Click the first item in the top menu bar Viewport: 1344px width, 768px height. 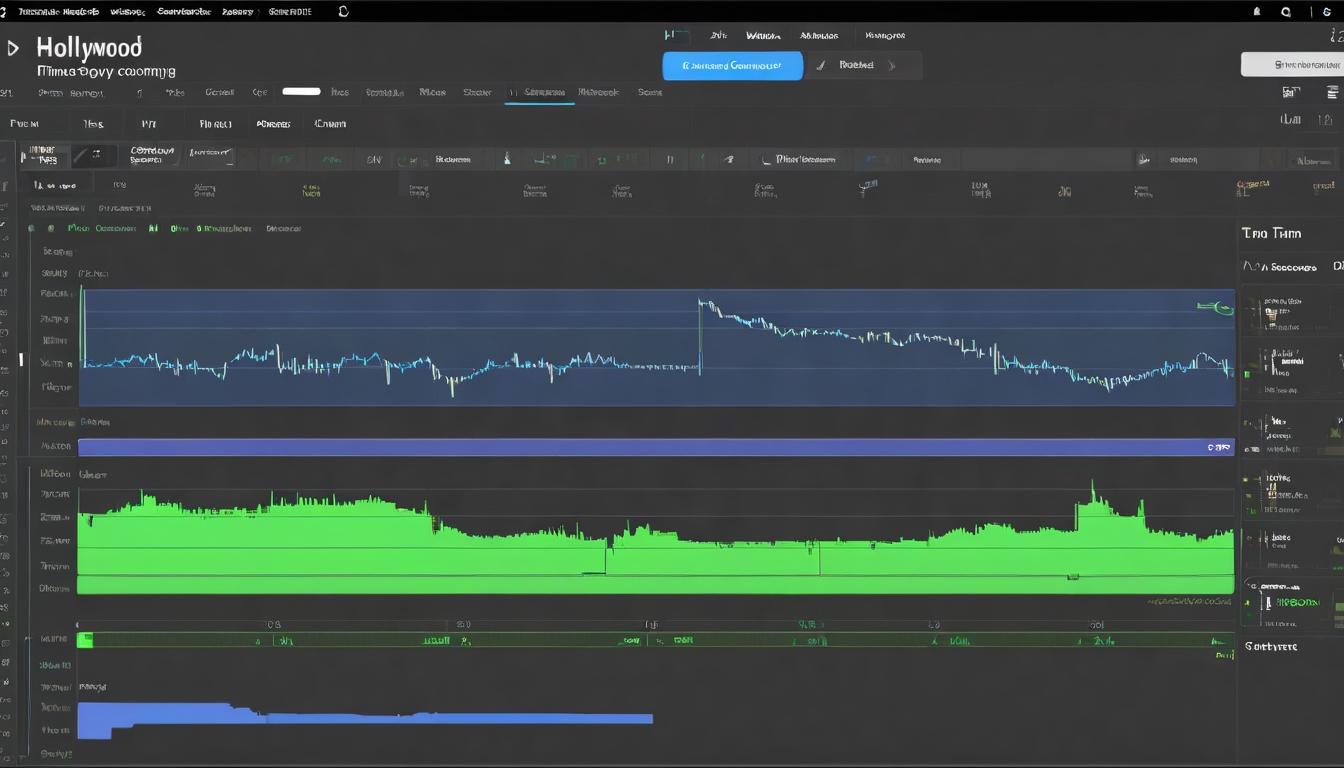(x=58, y=12)
